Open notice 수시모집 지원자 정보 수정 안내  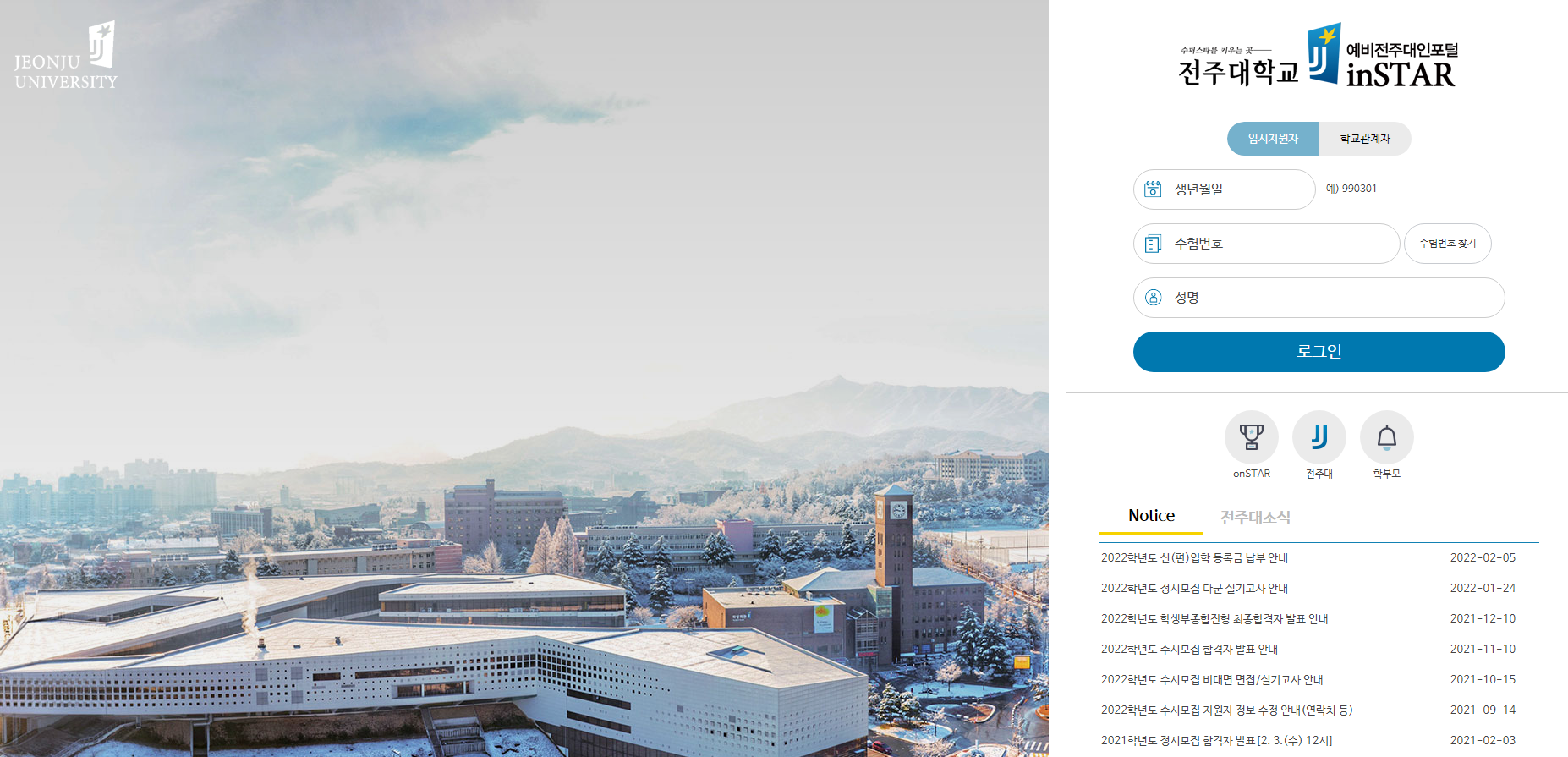[x=1226, y=710]
